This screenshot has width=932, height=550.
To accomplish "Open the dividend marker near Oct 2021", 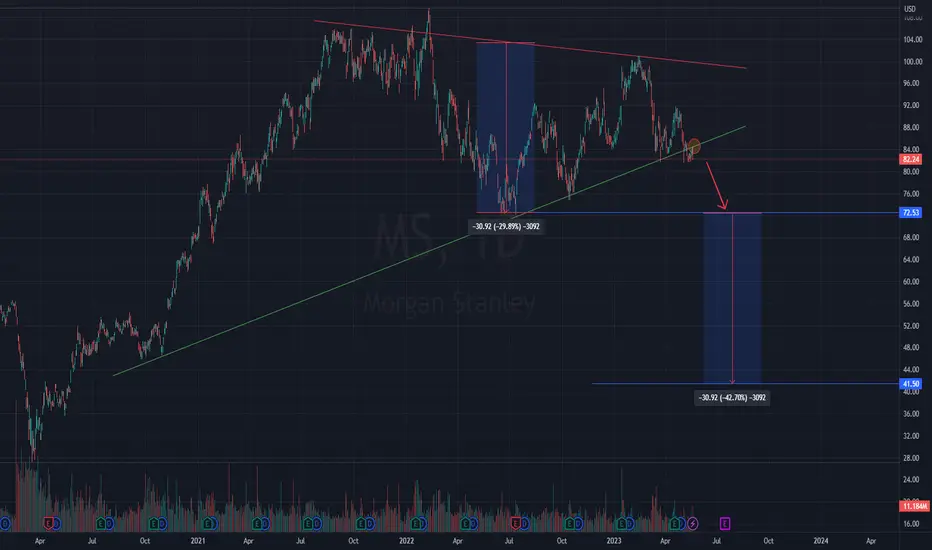I will point(369,523).
